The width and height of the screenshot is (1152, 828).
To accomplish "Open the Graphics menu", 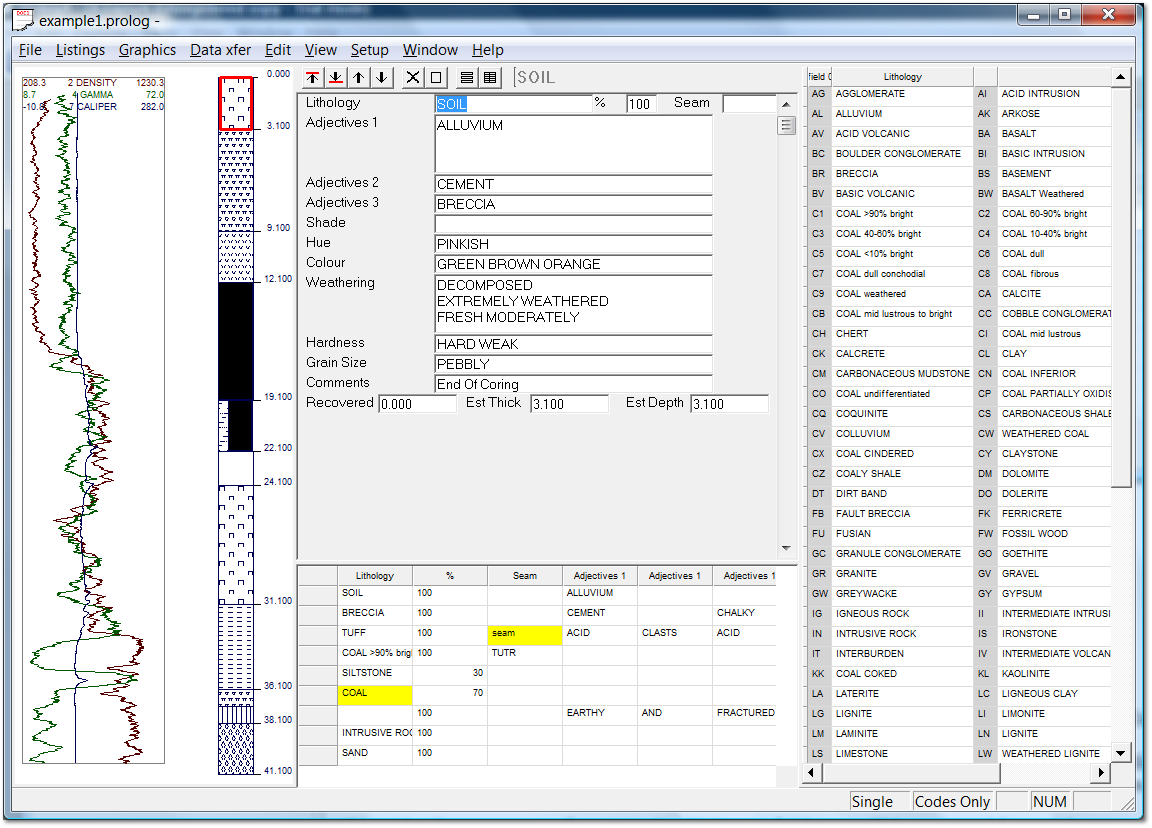I will click(147, 50).
